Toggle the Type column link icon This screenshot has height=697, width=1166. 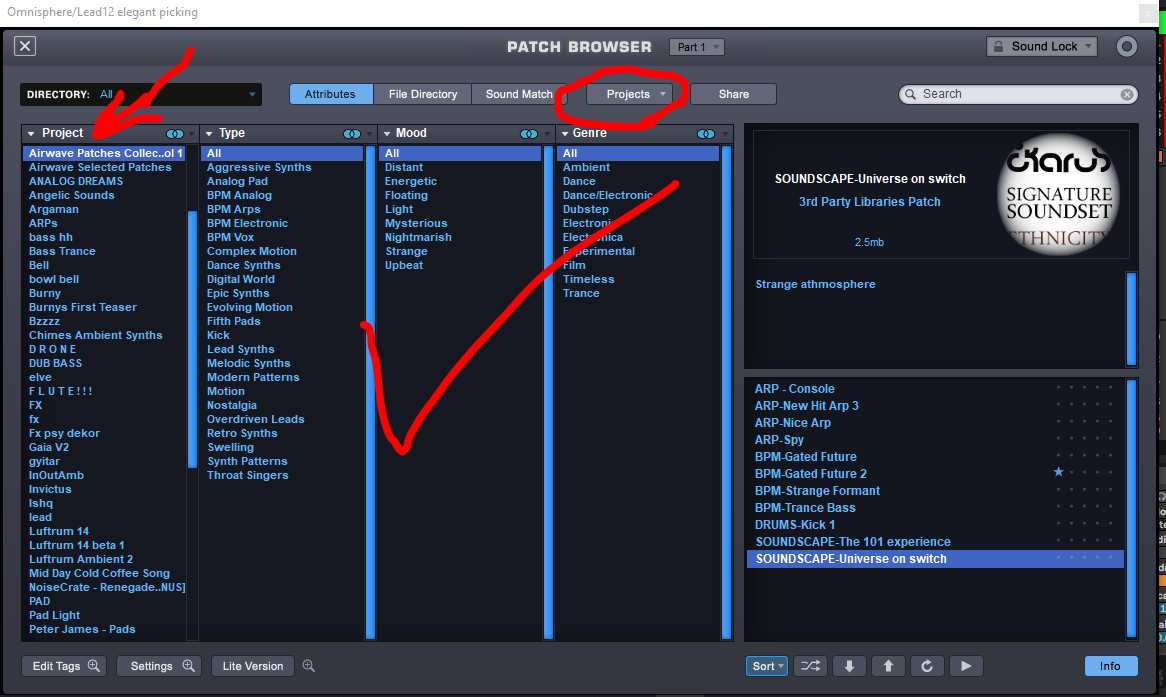(x=352, y=134)
